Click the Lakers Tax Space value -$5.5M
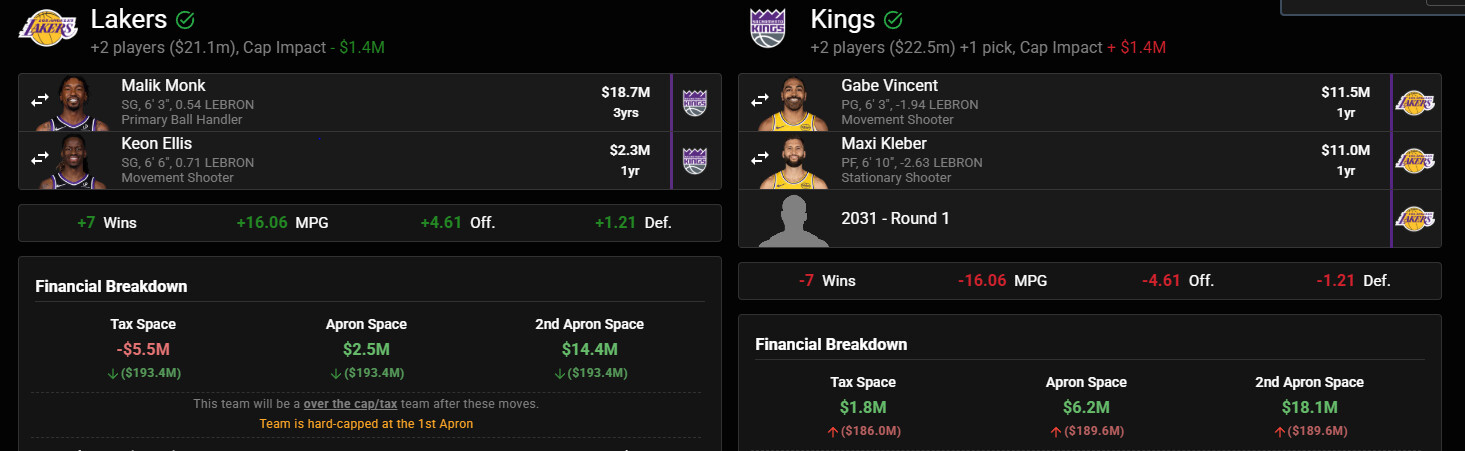 tap(142, 349)
